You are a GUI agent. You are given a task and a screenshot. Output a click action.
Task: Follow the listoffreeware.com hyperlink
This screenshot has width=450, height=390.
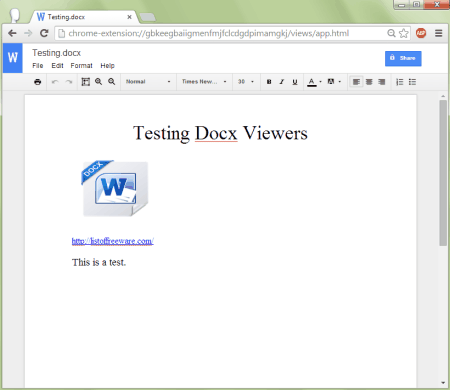tap(113, 241)
